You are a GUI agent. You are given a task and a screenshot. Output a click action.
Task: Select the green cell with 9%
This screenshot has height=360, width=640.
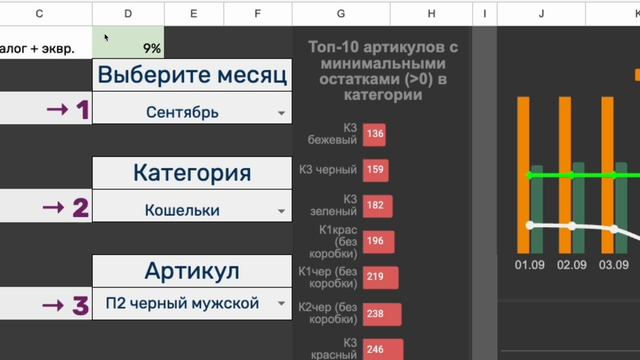point(128,42)
